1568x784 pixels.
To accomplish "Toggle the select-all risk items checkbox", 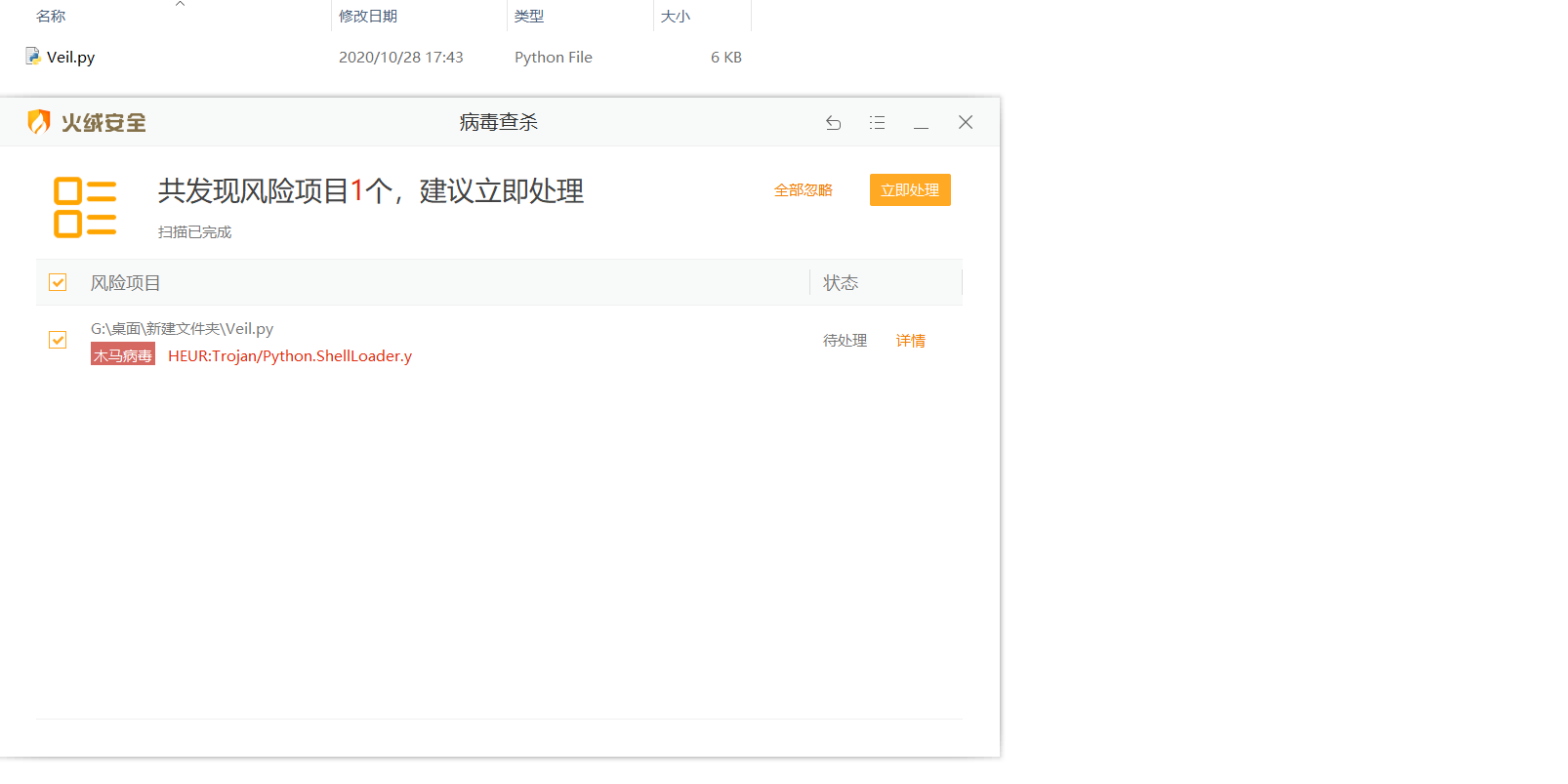I will click(58, 282).
